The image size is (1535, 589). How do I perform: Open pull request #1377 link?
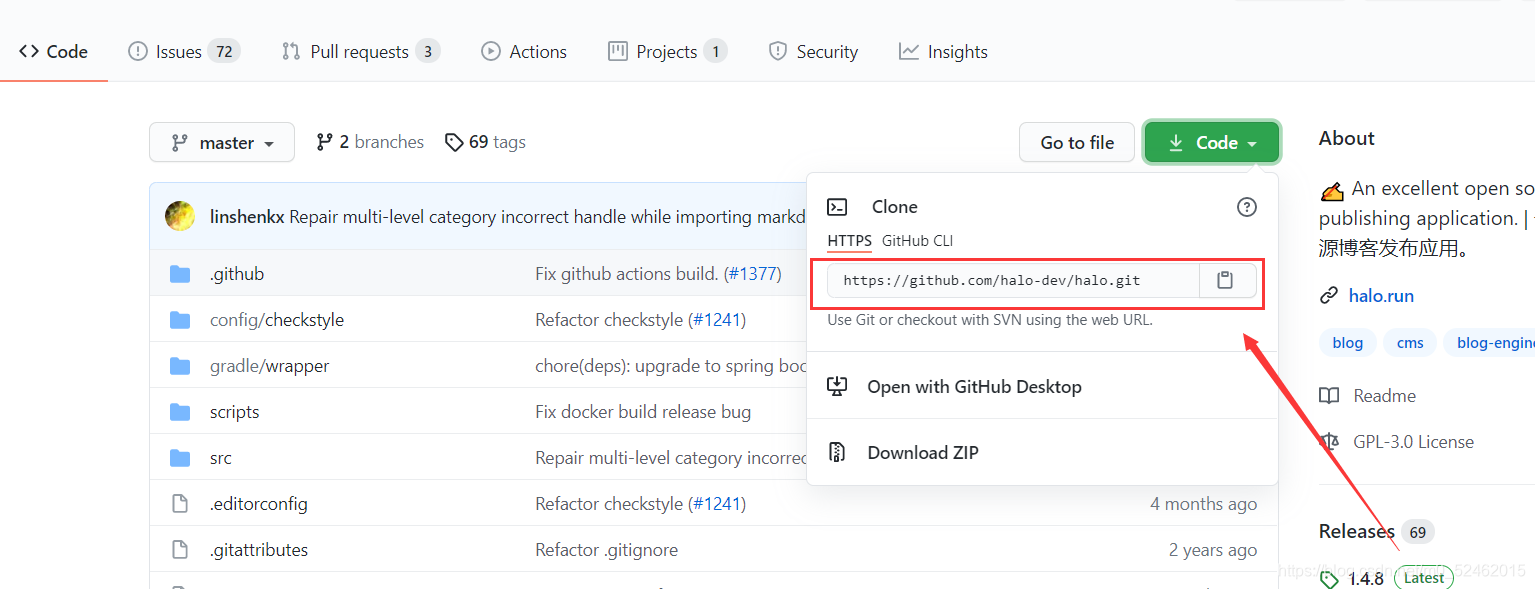point(752,274)
